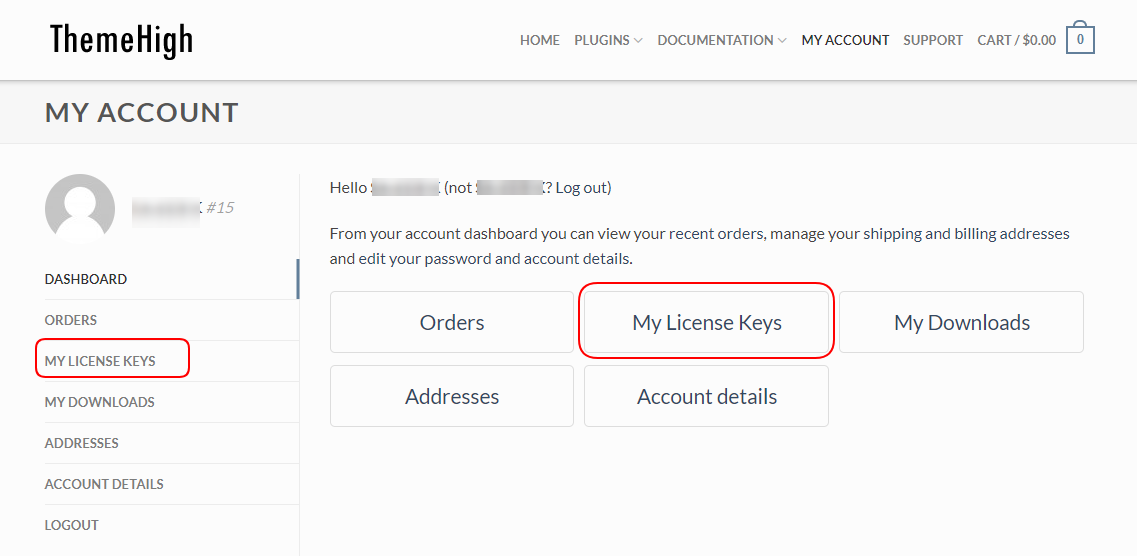Open My Account in top navigation

(x=845, y=41)
